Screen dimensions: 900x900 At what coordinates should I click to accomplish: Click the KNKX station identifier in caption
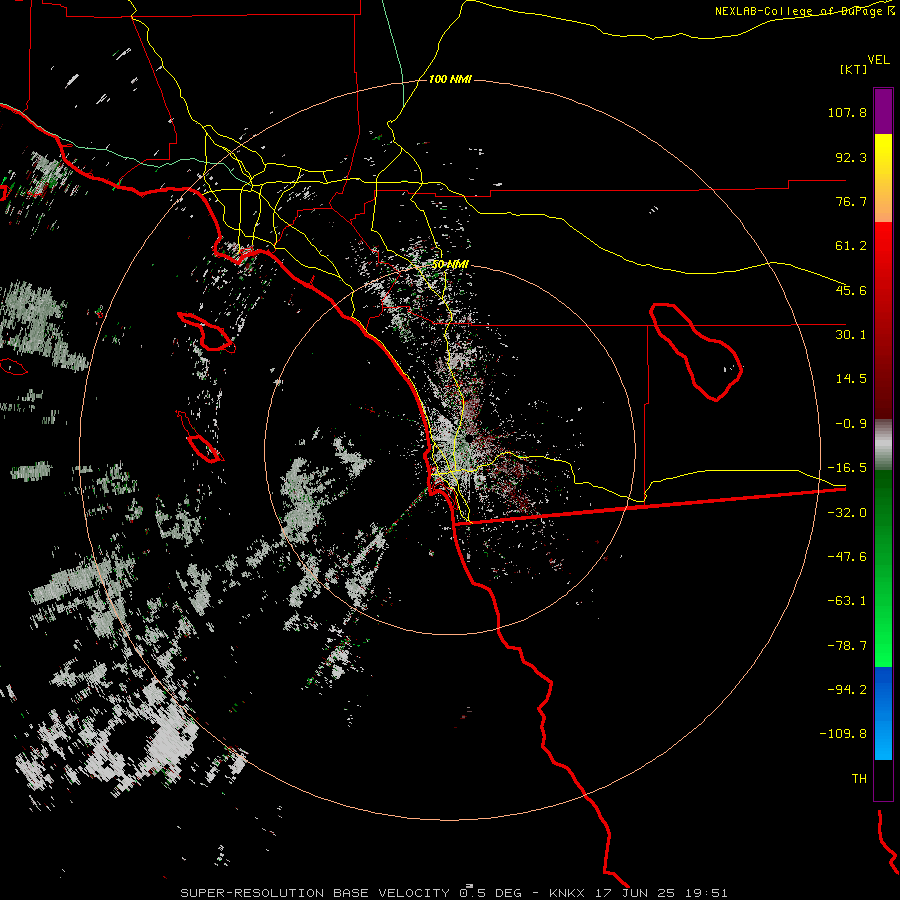(567, 893)
